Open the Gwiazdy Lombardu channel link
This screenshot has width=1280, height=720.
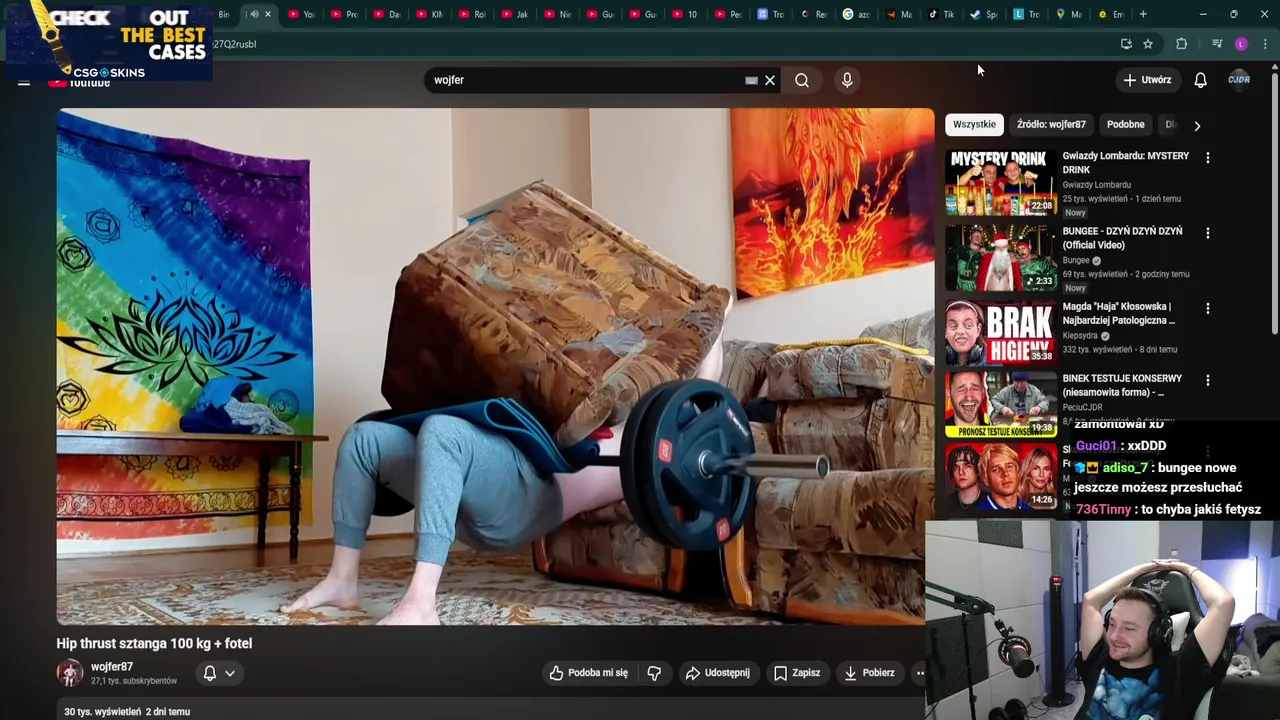(1097, 185)
